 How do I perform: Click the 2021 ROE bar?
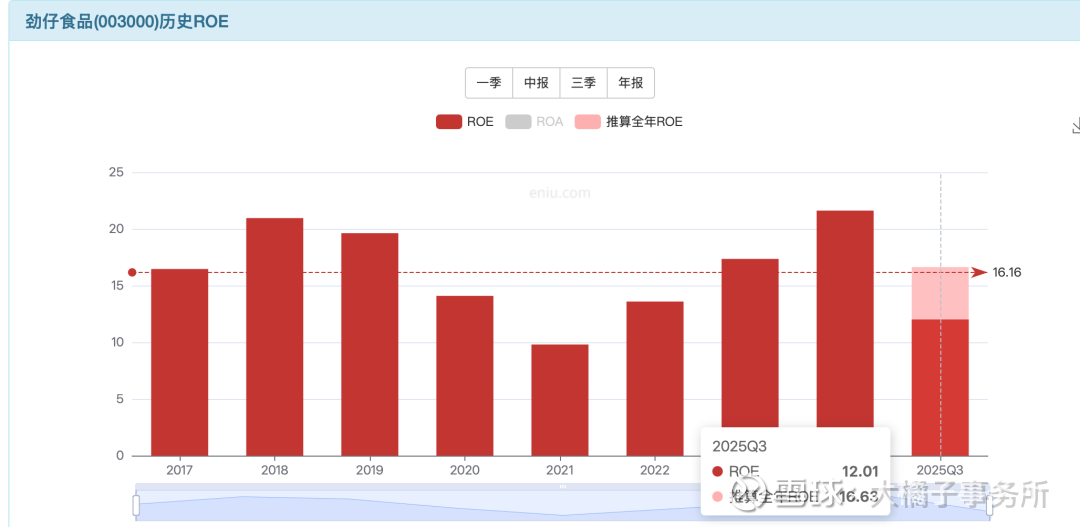(x=560, y=400)
